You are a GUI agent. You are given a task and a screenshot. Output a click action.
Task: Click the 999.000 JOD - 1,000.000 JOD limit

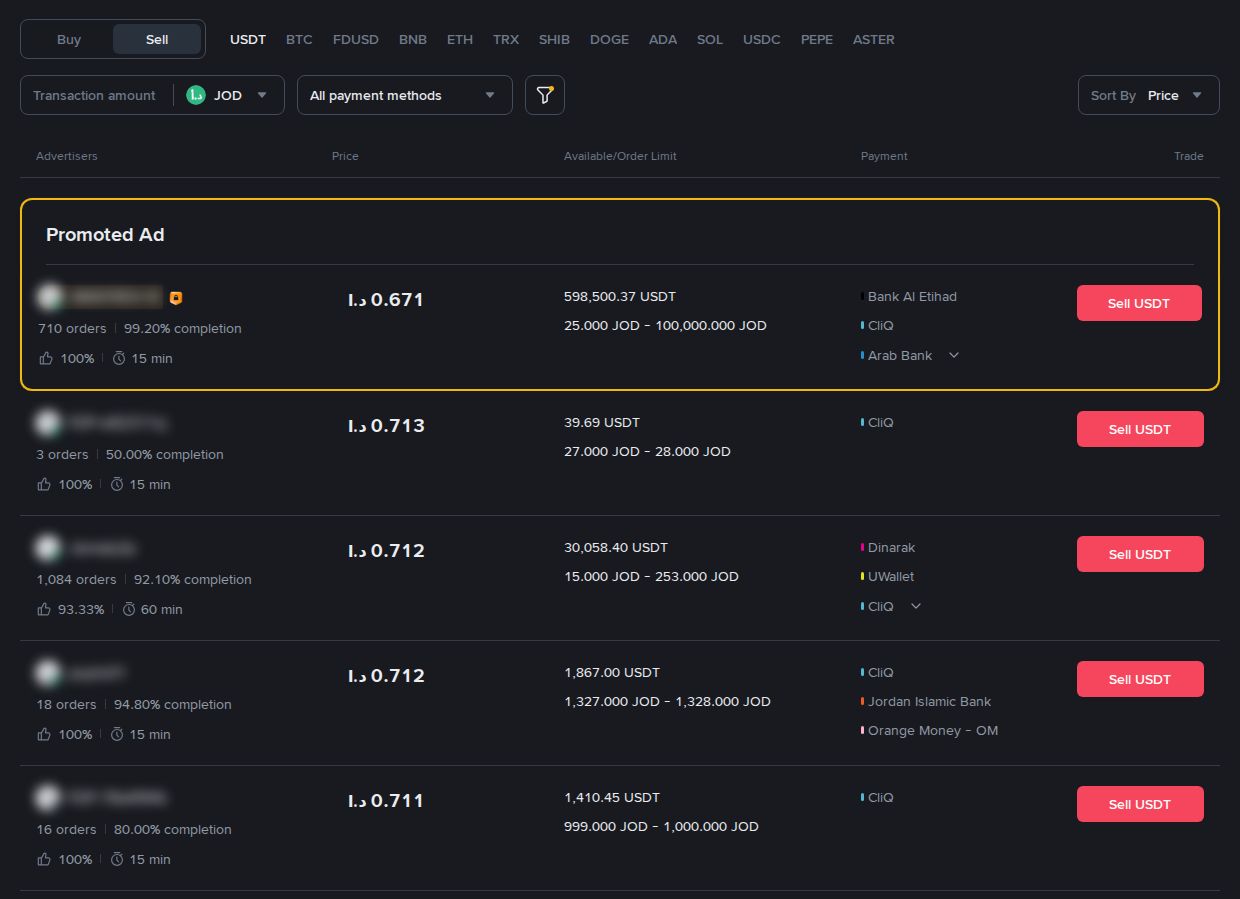pyautogui.click(x=661, y=827)
